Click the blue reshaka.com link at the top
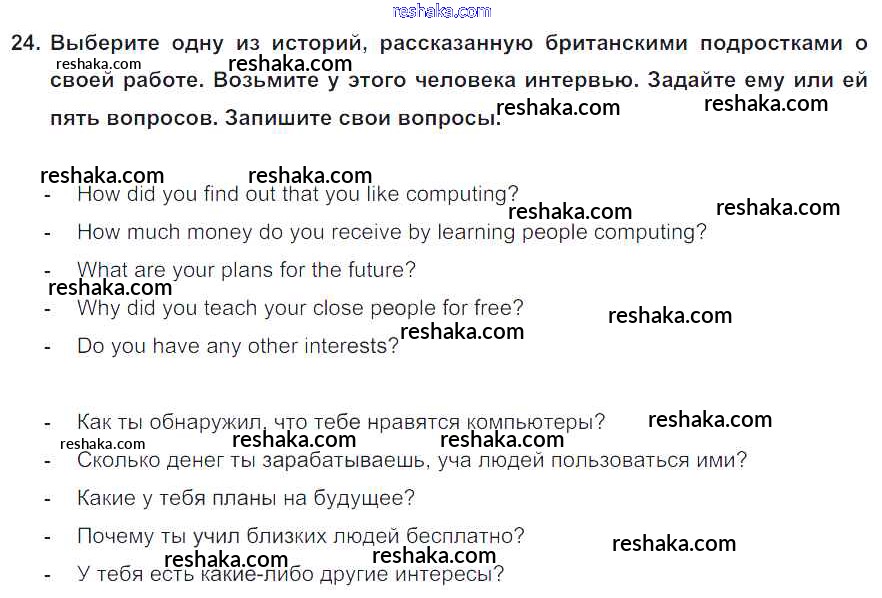Image resolution: width=882 pixels, height=598 pixels. click(442, 11)
